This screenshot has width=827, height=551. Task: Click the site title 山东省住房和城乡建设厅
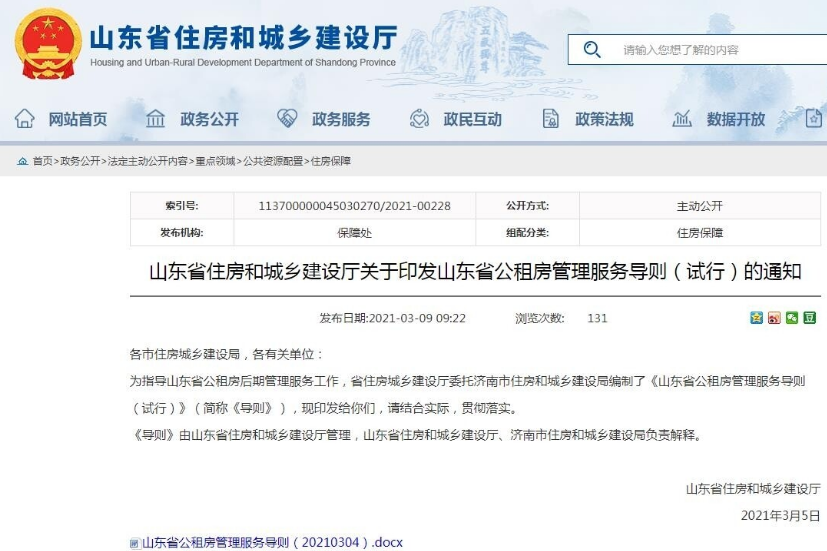tap(243, 37)
